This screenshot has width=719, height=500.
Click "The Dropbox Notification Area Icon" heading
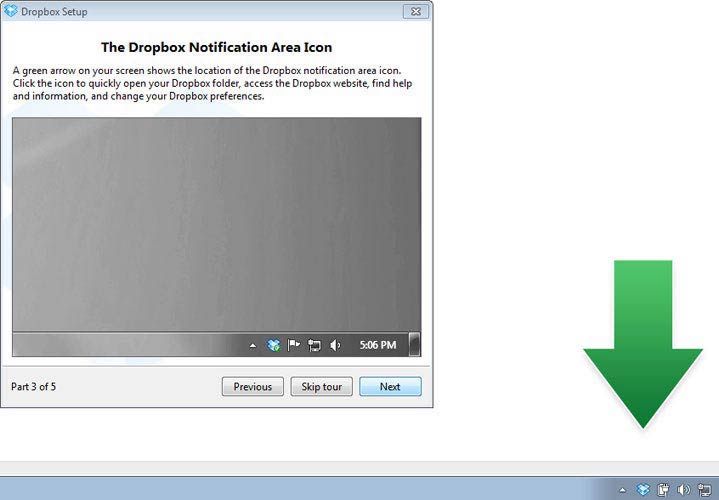tap(216, 47)
